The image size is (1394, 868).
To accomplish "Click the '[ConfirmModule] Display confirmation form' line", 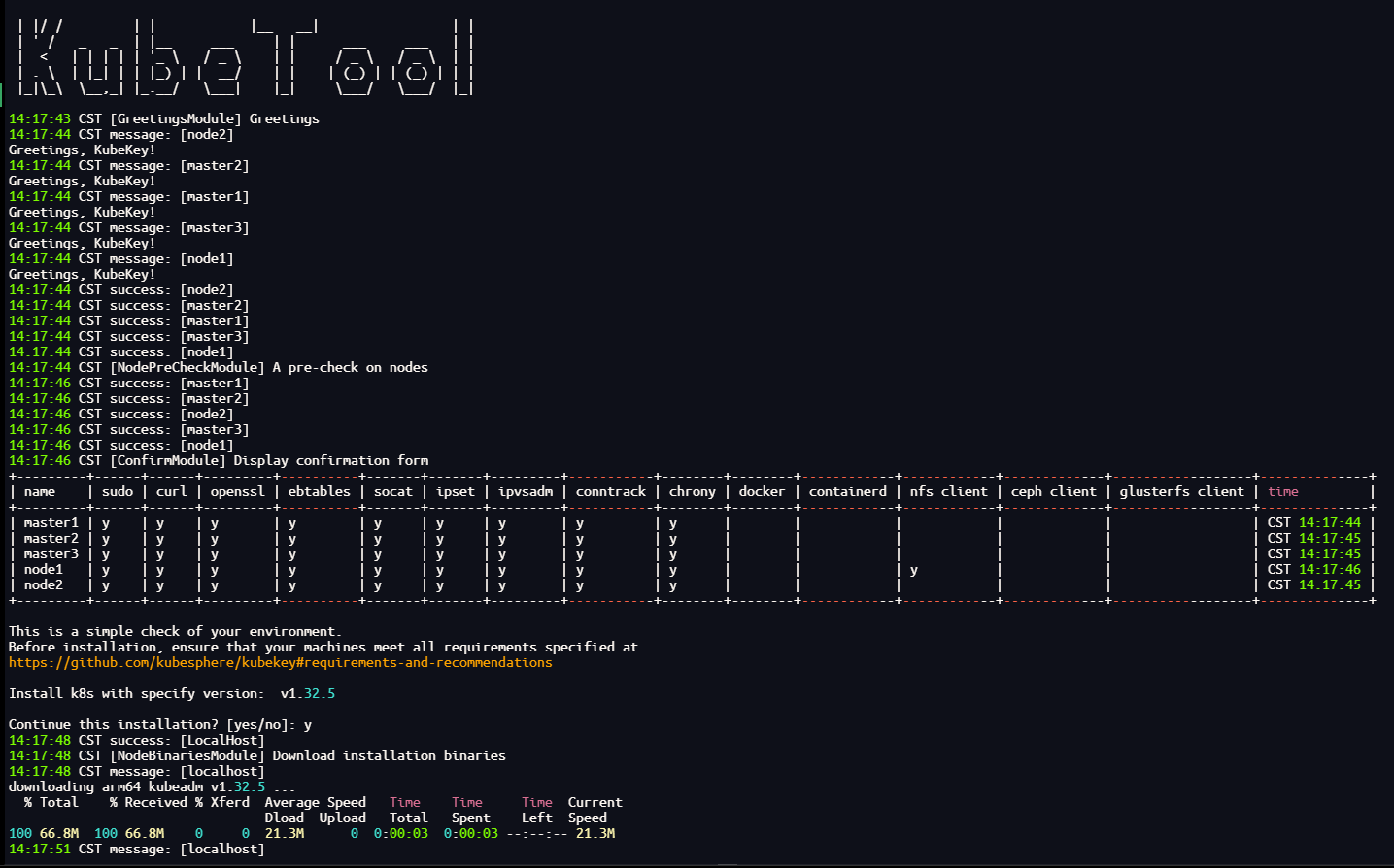I will tap(219, 460).
